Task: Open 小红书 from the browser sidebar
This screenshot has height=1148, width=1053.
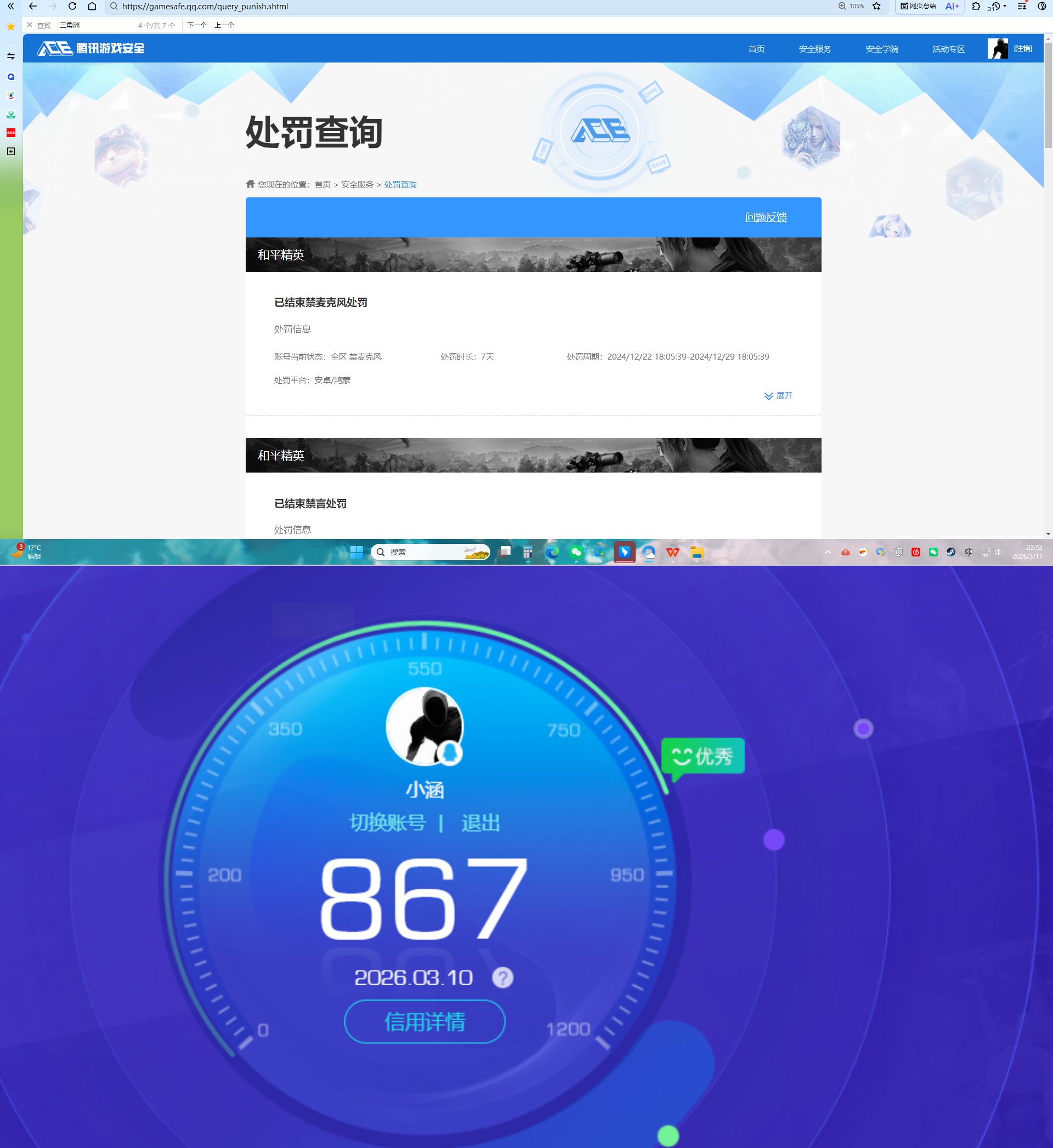Action: point(10,133)
